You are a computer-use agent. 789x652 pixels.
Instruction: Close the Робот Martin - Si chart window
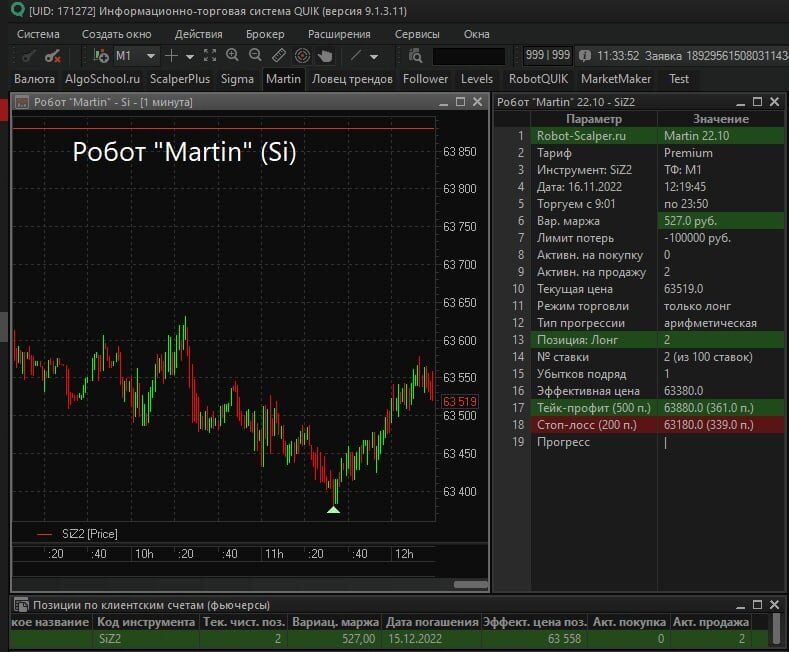pos(478,102)
